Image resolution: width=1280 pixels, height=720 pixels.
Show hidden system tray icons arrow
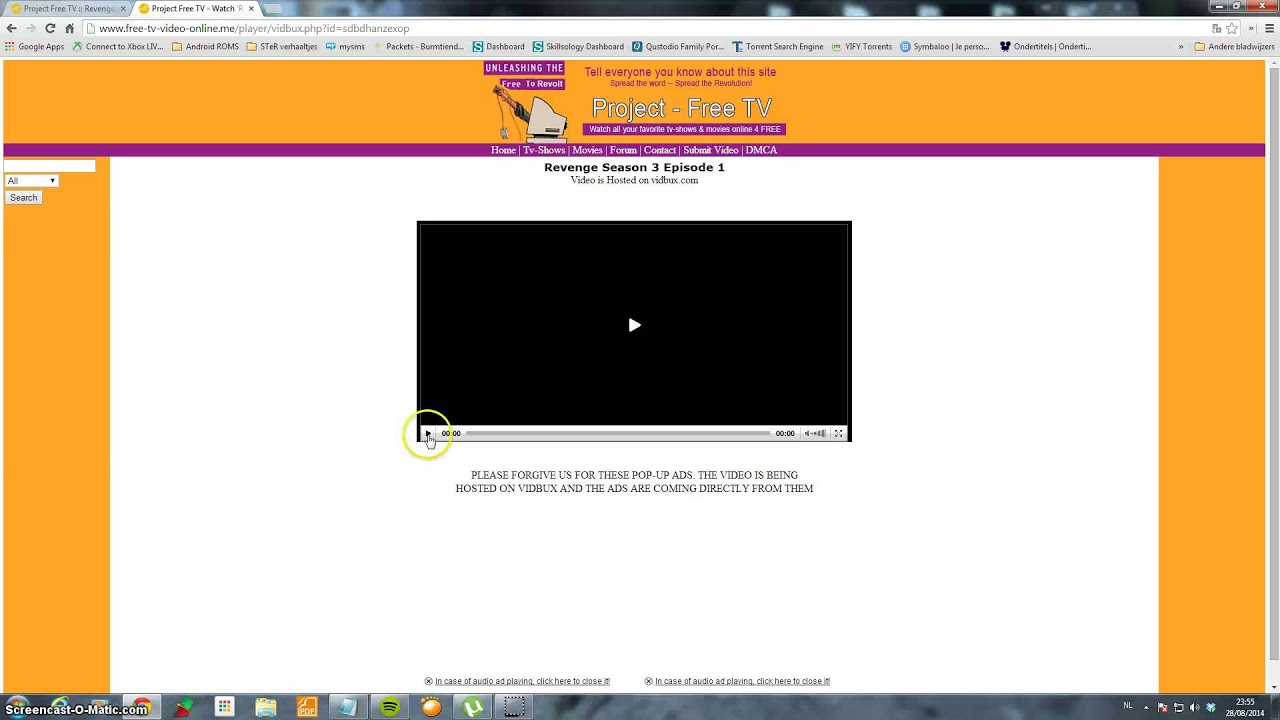(1147, 707)
